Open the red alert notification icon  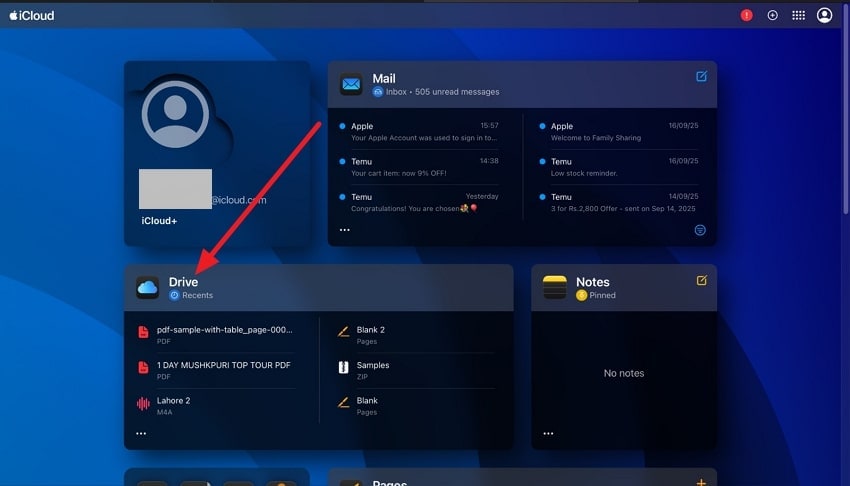(x=746, y=15)
